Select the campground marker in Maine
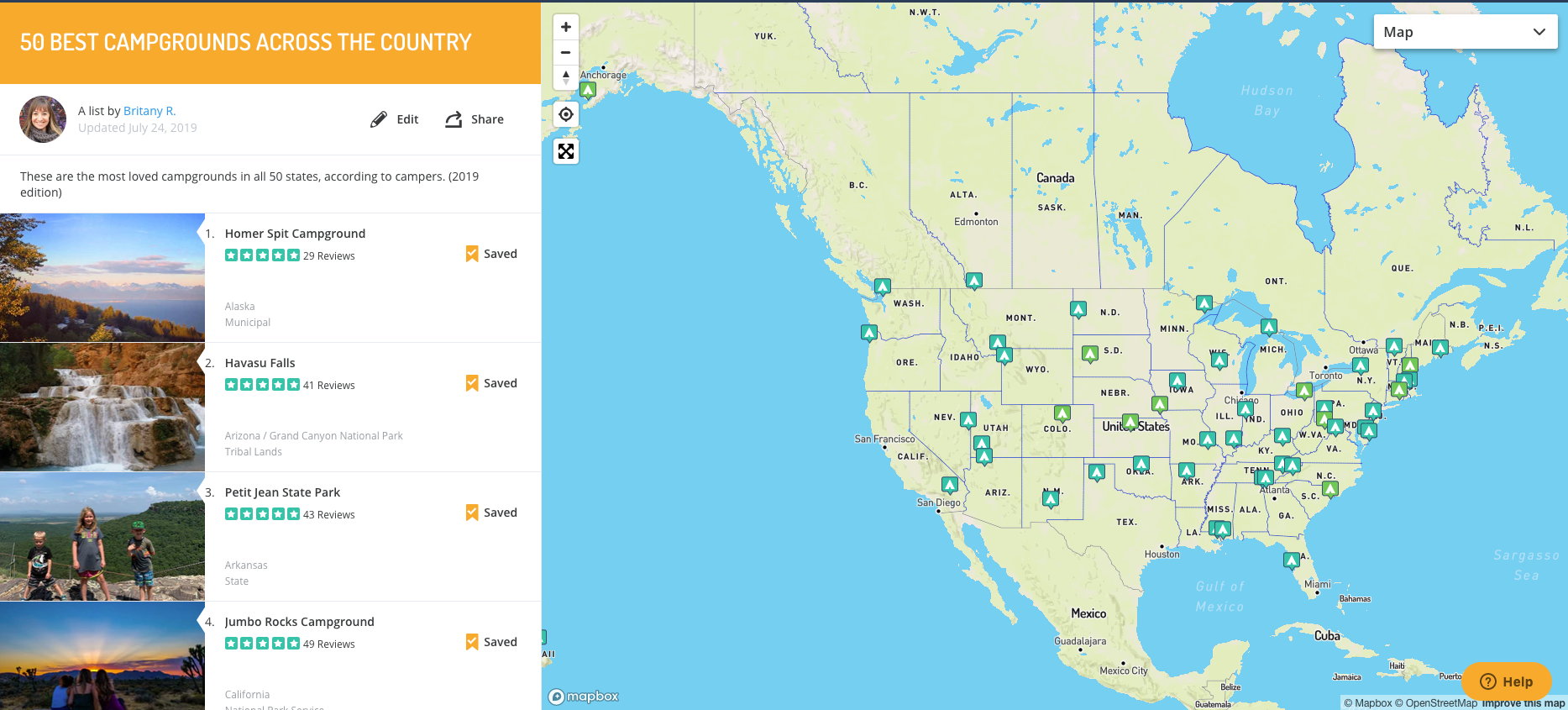 [x=1440, y=348]
